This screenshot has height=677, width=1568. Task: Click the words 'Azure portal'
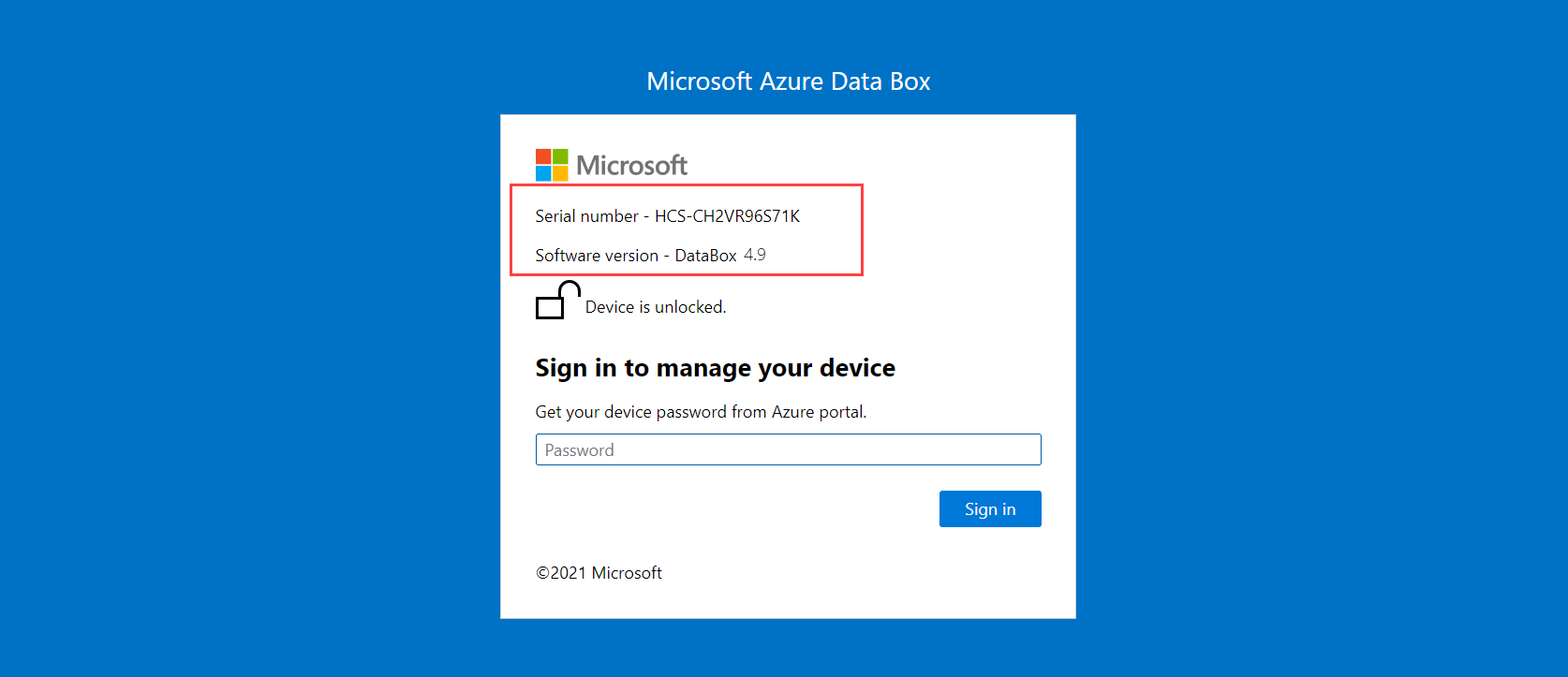819,412
